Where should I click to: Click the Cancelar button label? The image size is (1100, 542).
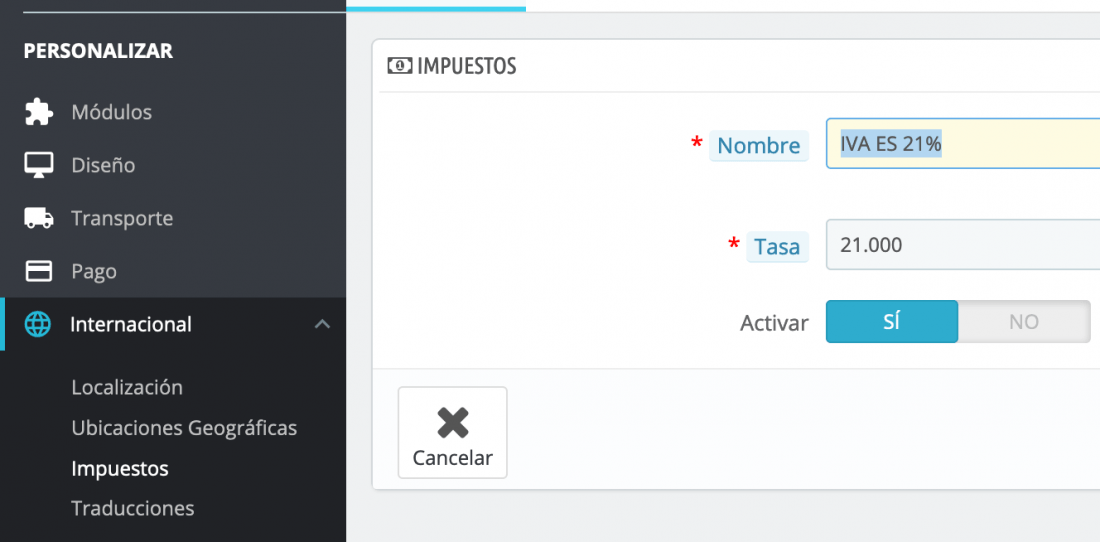click(452, 458)
